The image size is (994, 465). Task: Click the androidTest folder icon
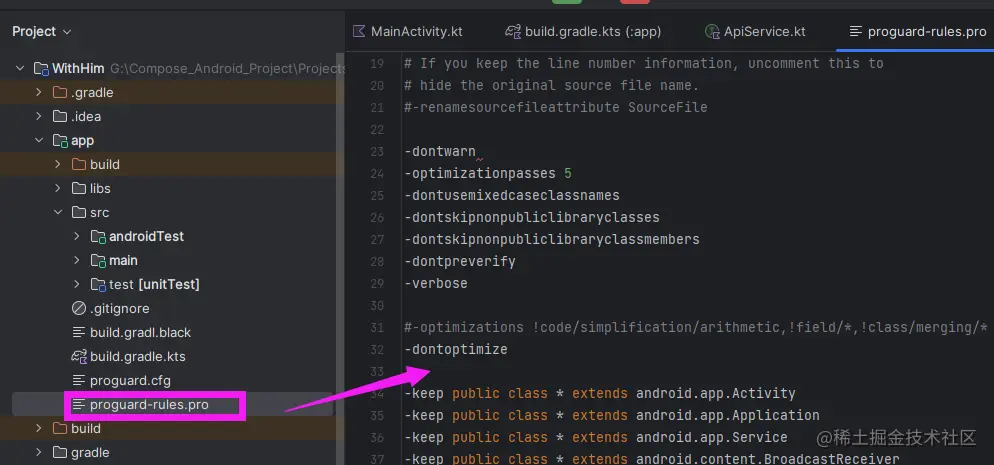pyautogui.click(x=98, y=237)
